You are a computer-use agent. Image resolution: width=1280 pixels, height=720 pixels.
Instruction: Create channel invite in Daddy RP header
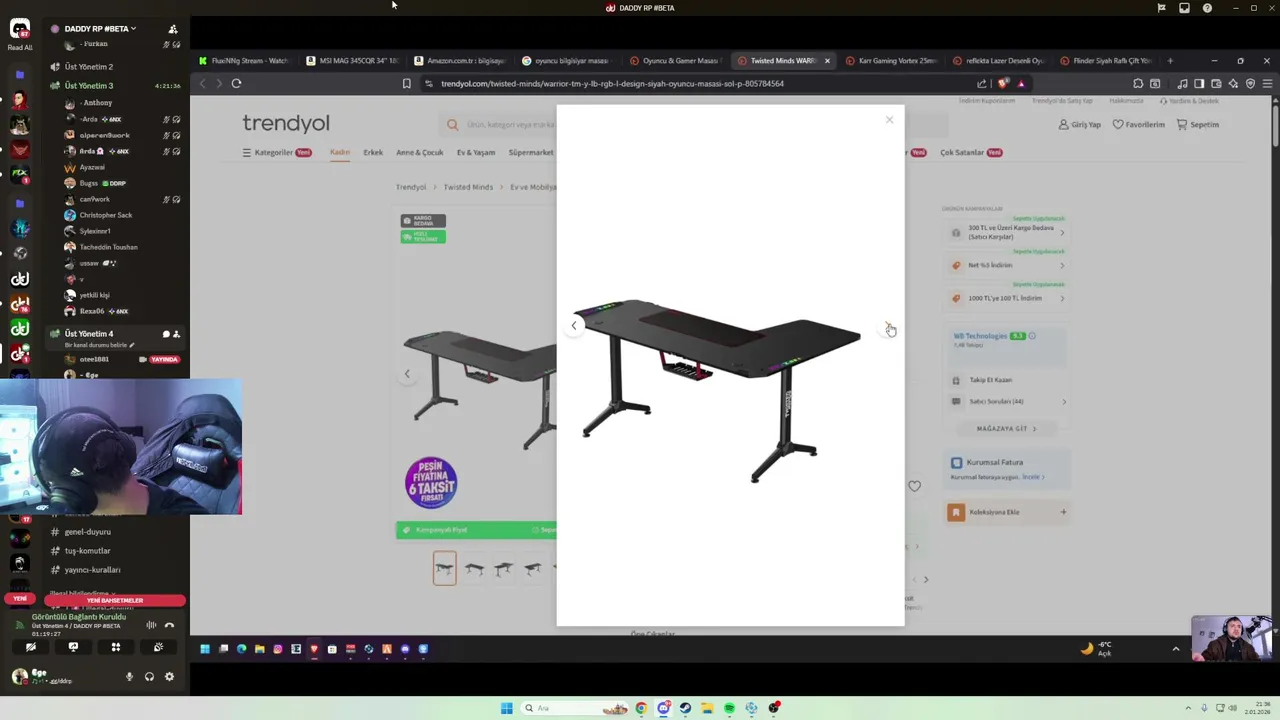click(173, 29)
